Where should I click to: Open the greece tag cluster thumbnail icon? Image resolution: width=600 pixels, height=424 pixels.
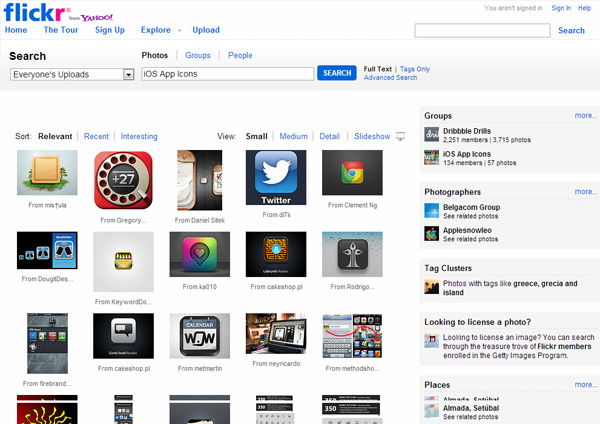(x=432, y=287)
